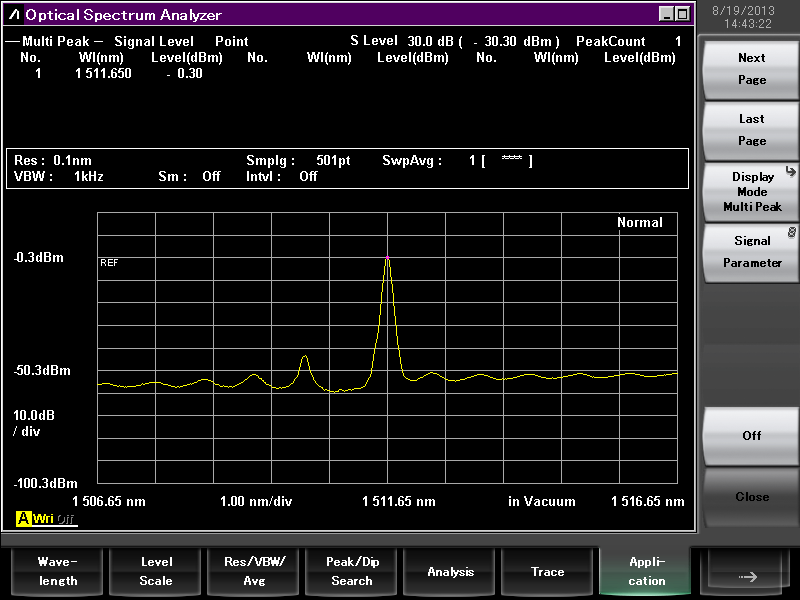Click the start wavelength 1 506.65 nm

point(109,502)
